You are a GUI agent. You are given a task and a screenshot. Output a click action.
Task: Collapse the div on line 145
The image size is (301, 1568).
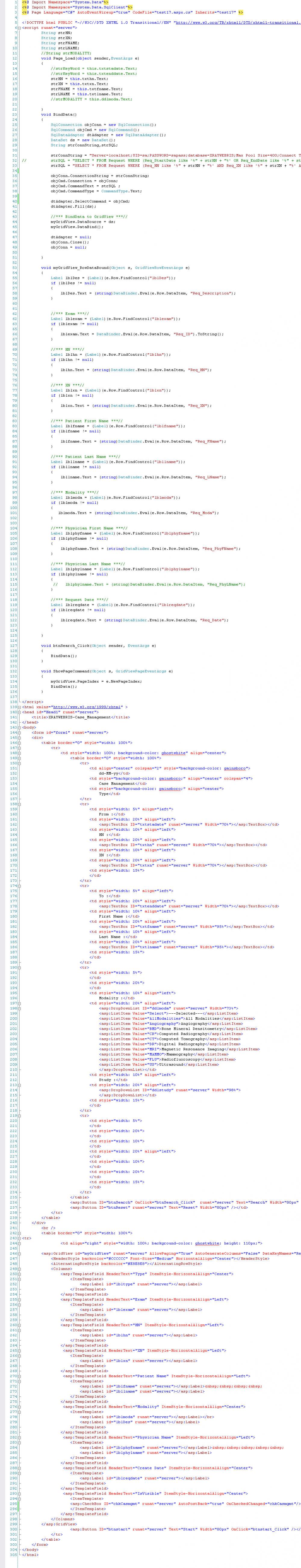[x=20, y=737]
